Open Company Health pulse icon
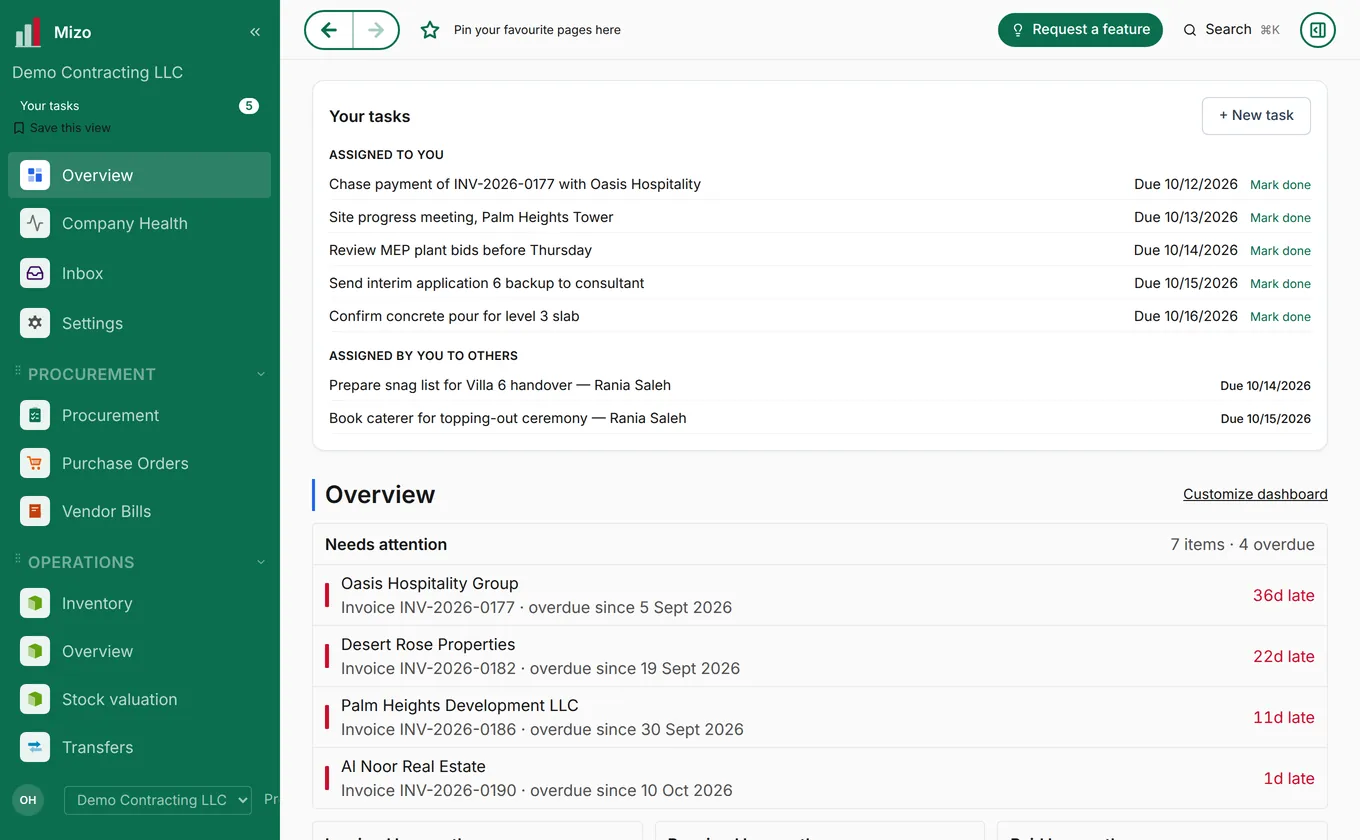 pos(35,223)
